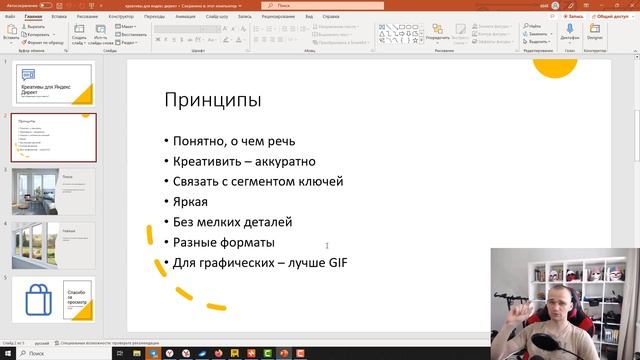Switch to the Draw (Рисование) tab
Image resolution: width=640 pixels, height=360 pixels.
click(87, 17)
